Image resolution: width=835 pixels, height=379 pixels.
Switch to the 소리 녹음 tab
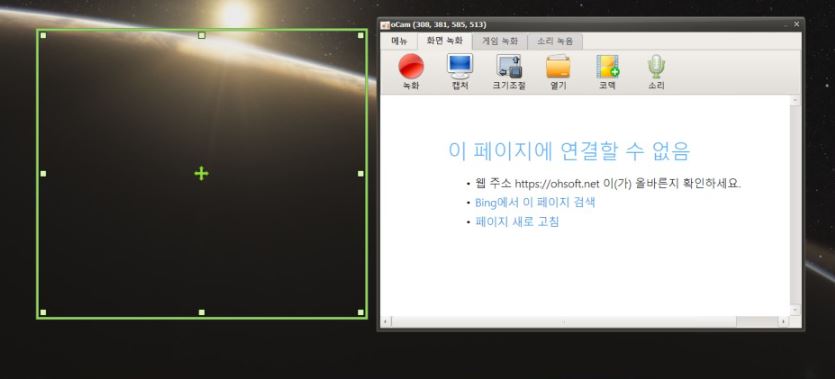coord(555,41)
